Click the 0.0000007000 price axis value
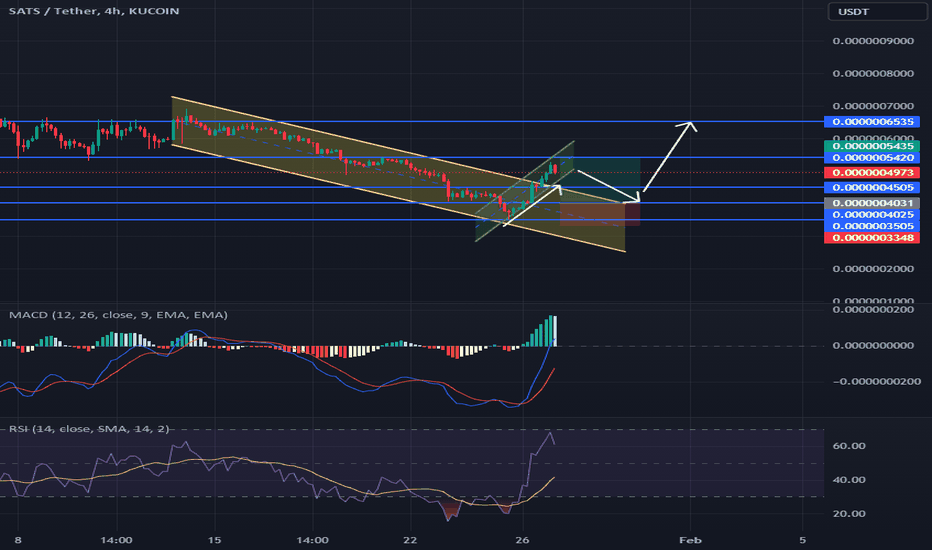This screenshot has height=550, width=932. point(873,106)
